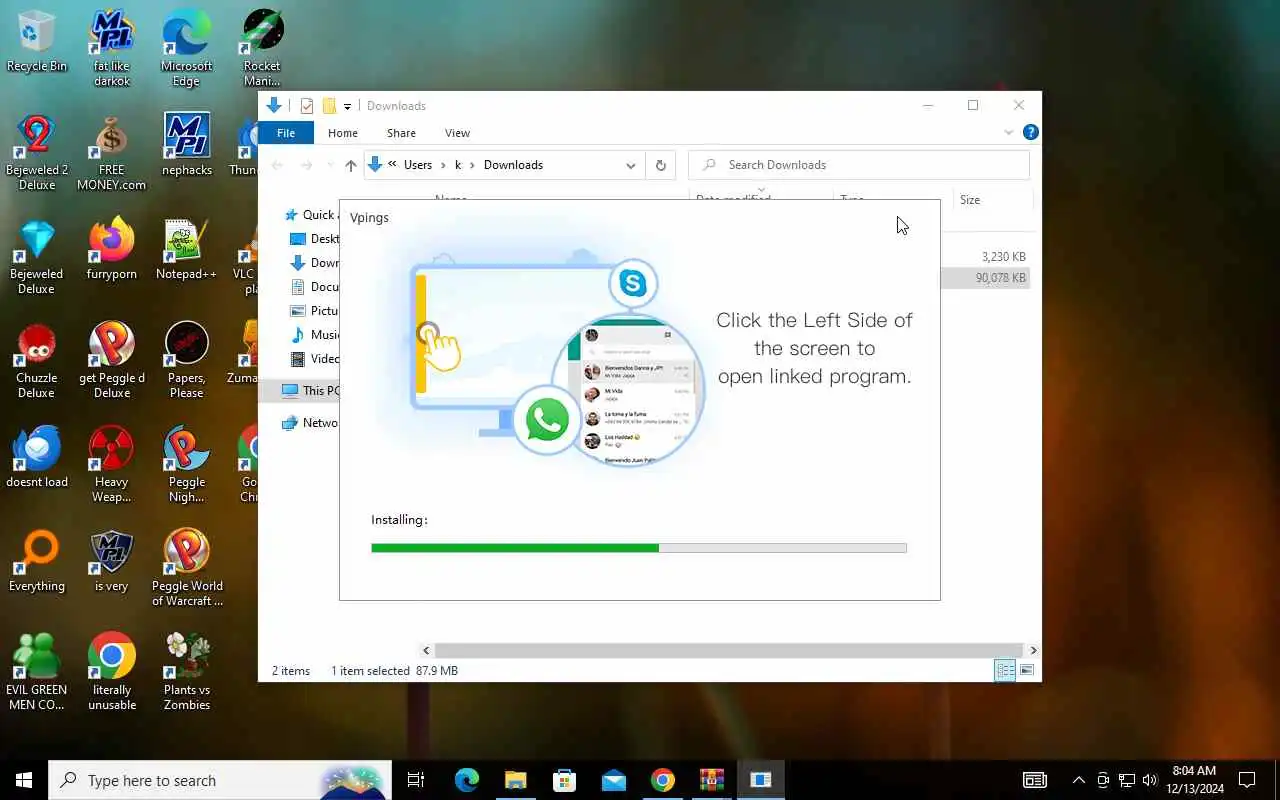Image resolution: width=1280 pixels, height=800 pixels.
Task: Open the Recycle Bin desktop icon
Action: pos(37,42)
